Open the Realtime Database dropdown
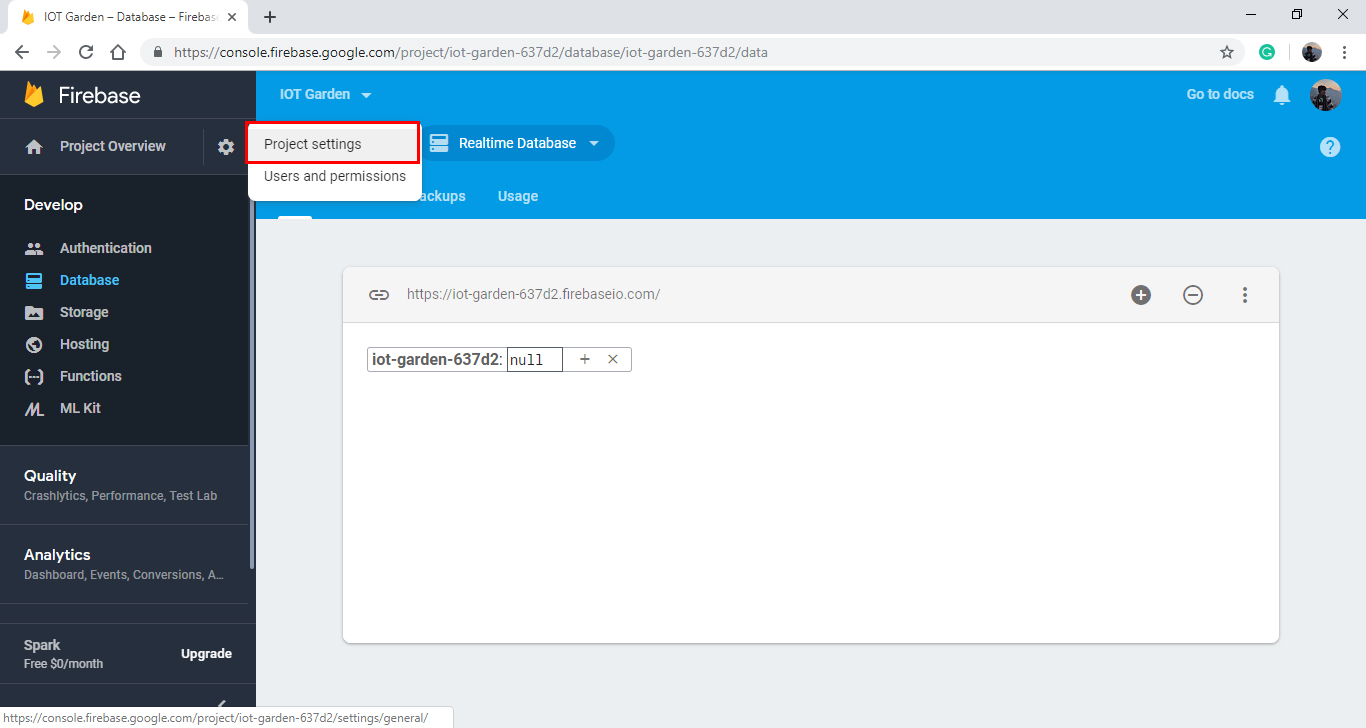1366x728 pixels. (x=517, y=143)
